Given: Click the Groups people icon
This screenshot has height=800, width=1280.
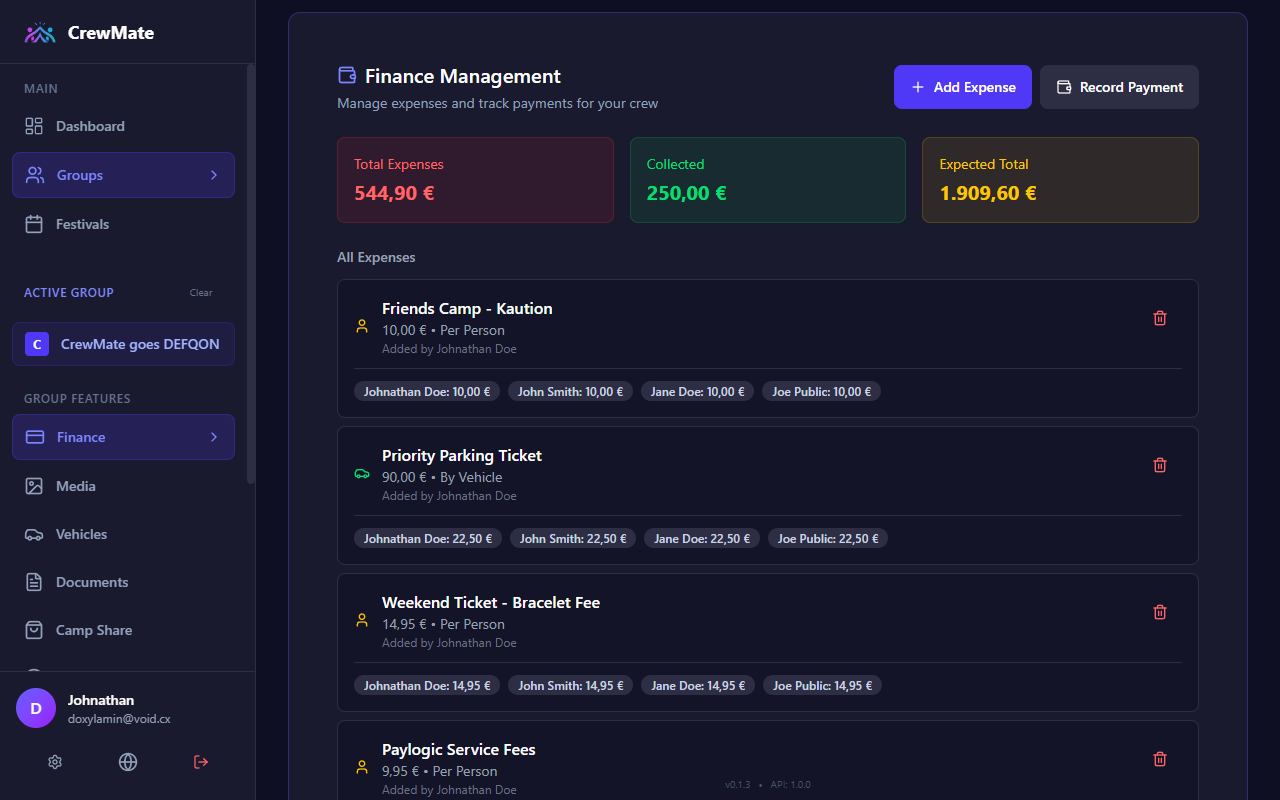Looking at the screenshot, I should [x=35, y=175].
